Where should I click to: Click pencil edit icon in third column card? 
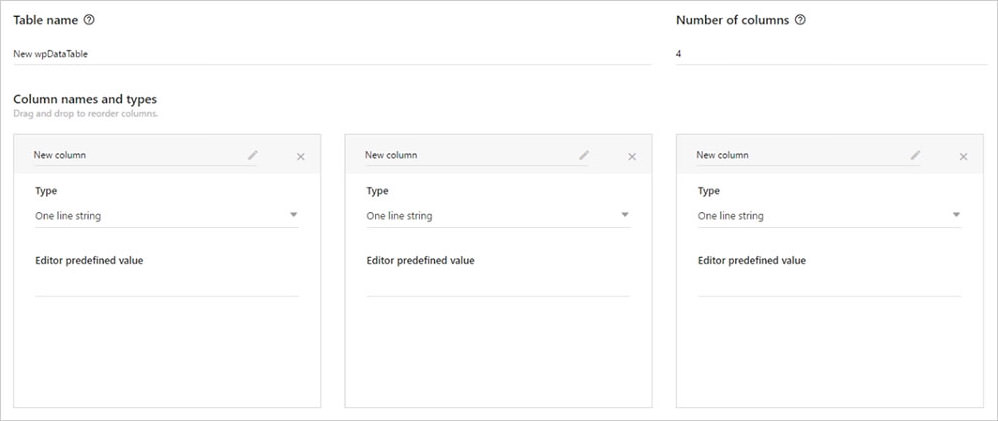click(x=915, y=155)
